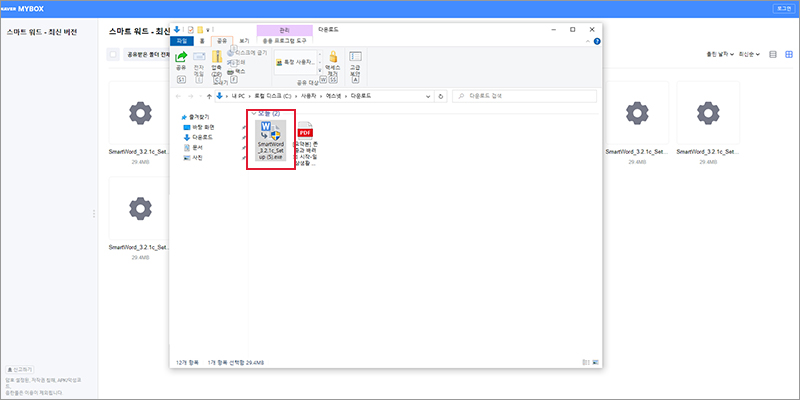Click 스마트 워드 - 최신 버전 in sidebar
Screen dimensions: 800x400
(42, 32)
